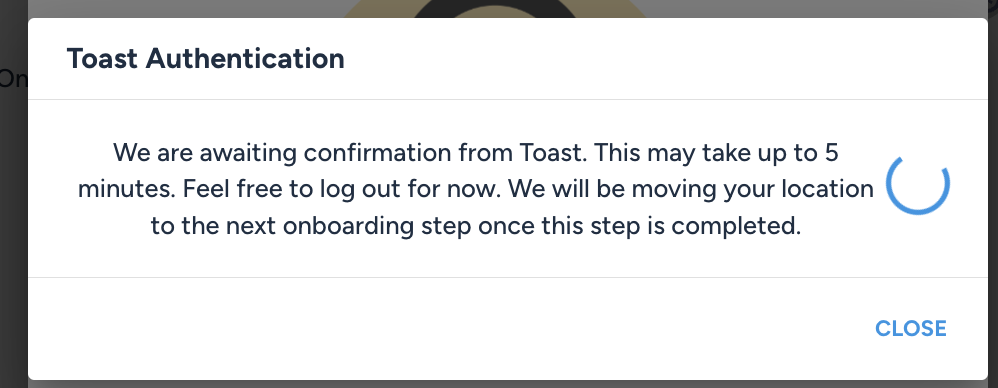Click the "Toast Authentication" dialog title

[206, 59]
